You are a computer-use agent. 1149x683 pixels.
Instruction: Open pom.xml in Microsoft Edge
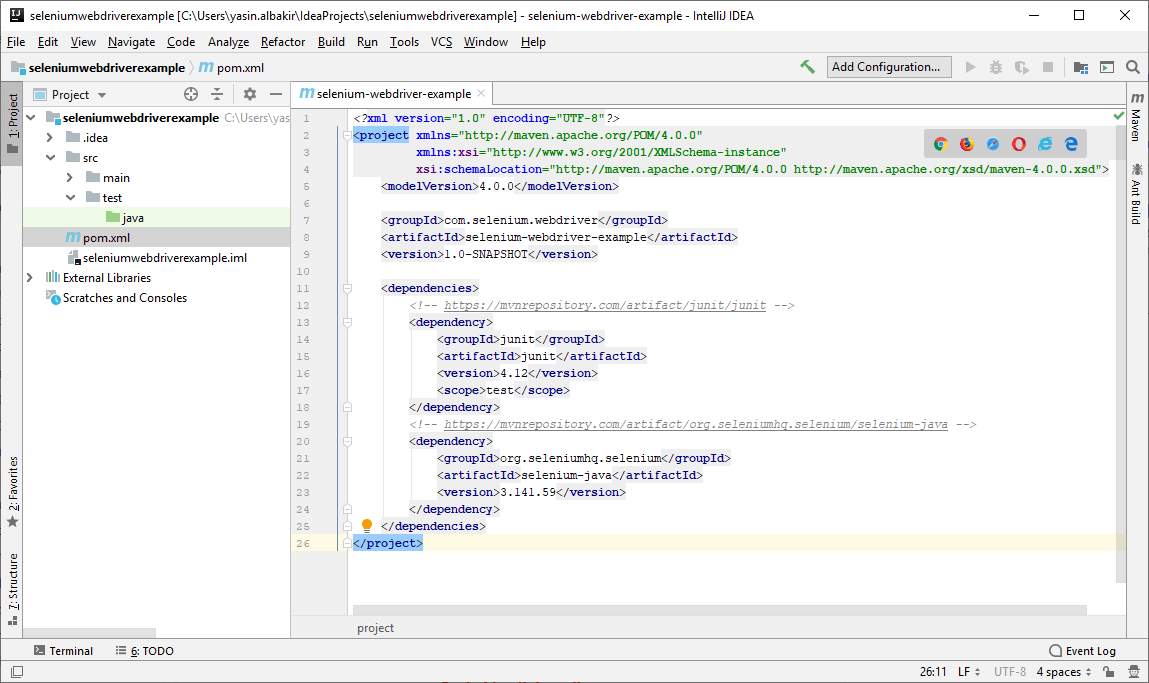[x=1071, y=144]
